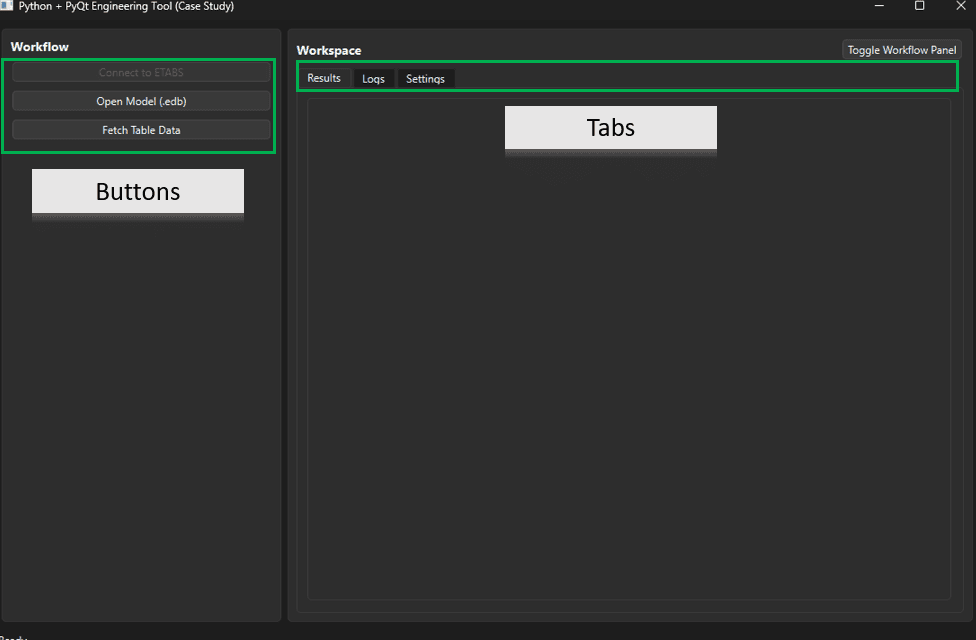
Task: Switch to the Logs tab
Action: 373,77
